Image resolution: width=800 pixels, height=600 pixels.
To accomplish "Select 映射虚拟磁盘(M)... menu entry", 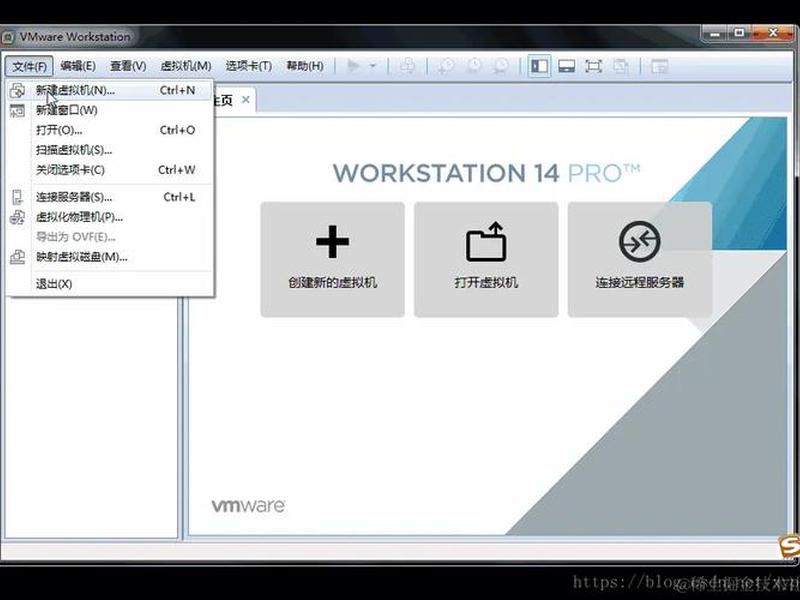I will pyautogui.click(x=110, y=257).
